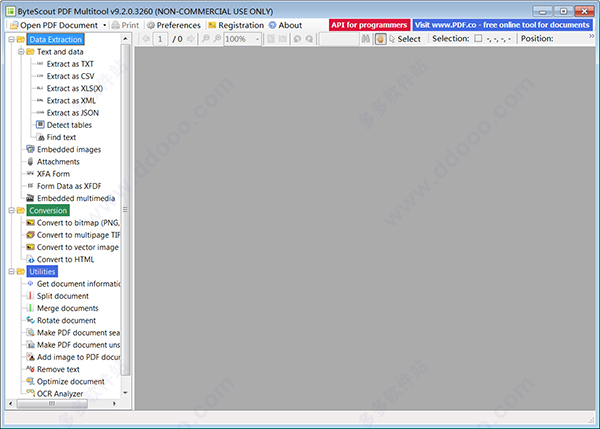The image size is (600, 429).
Task: Click the search text field
Action: (339, 39)
